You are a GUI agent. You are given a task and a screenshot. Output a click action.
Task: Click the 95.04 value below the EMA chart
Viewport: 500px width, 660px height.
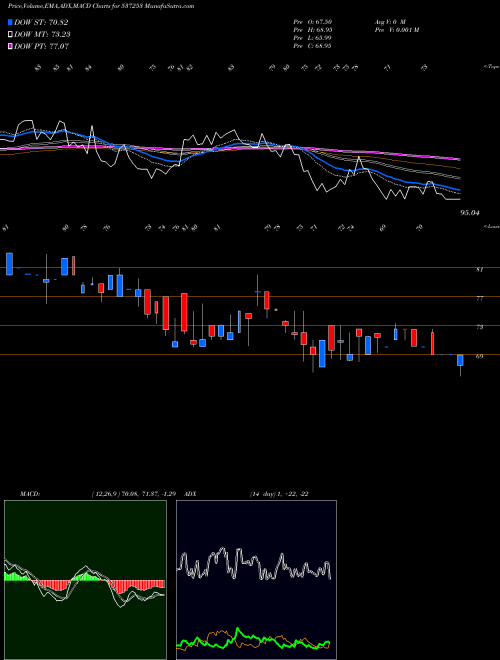(470, 213)
